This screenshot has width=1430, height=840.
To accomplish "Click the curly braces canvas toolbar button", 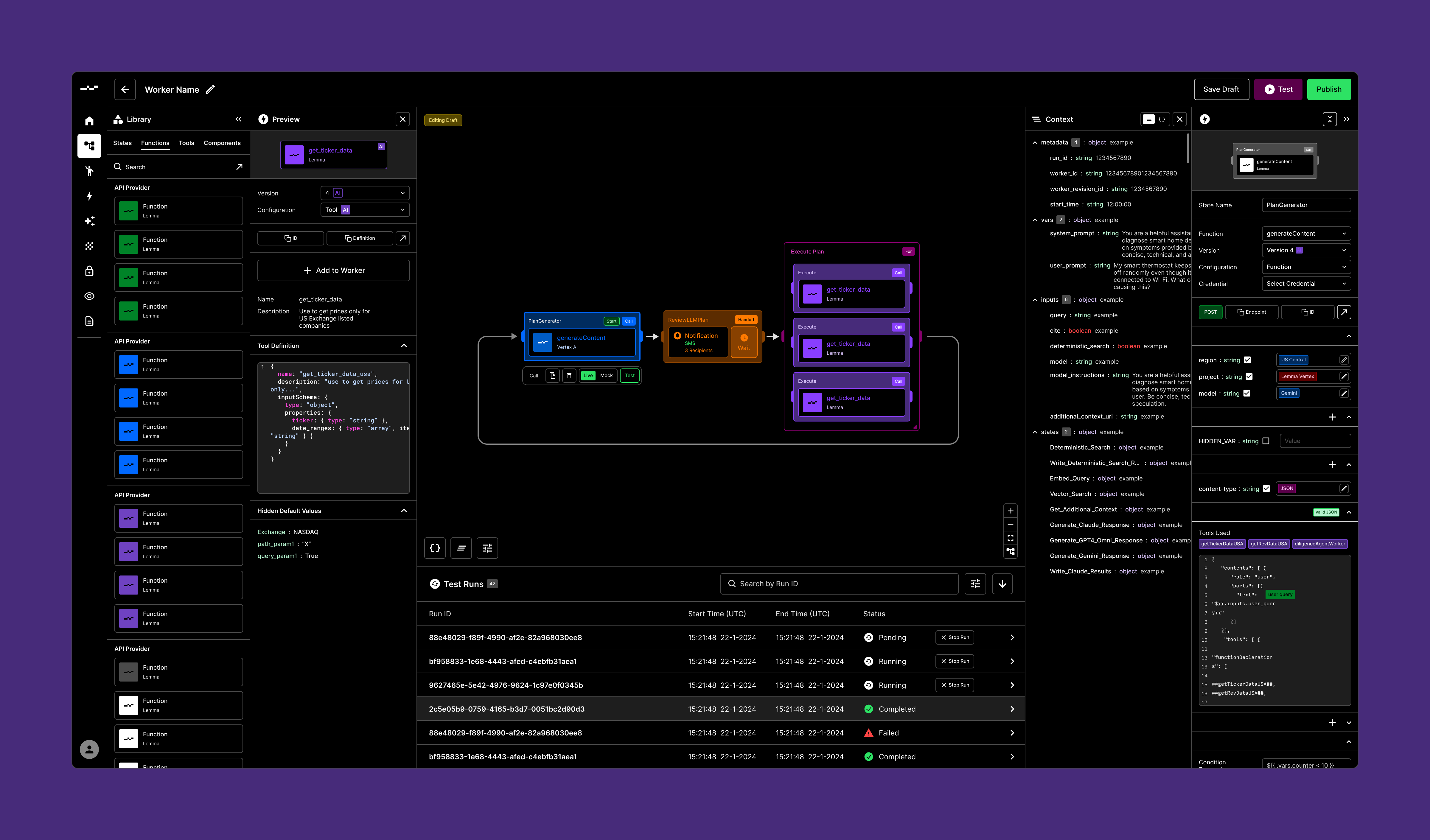I will click(x=435, y=548).
